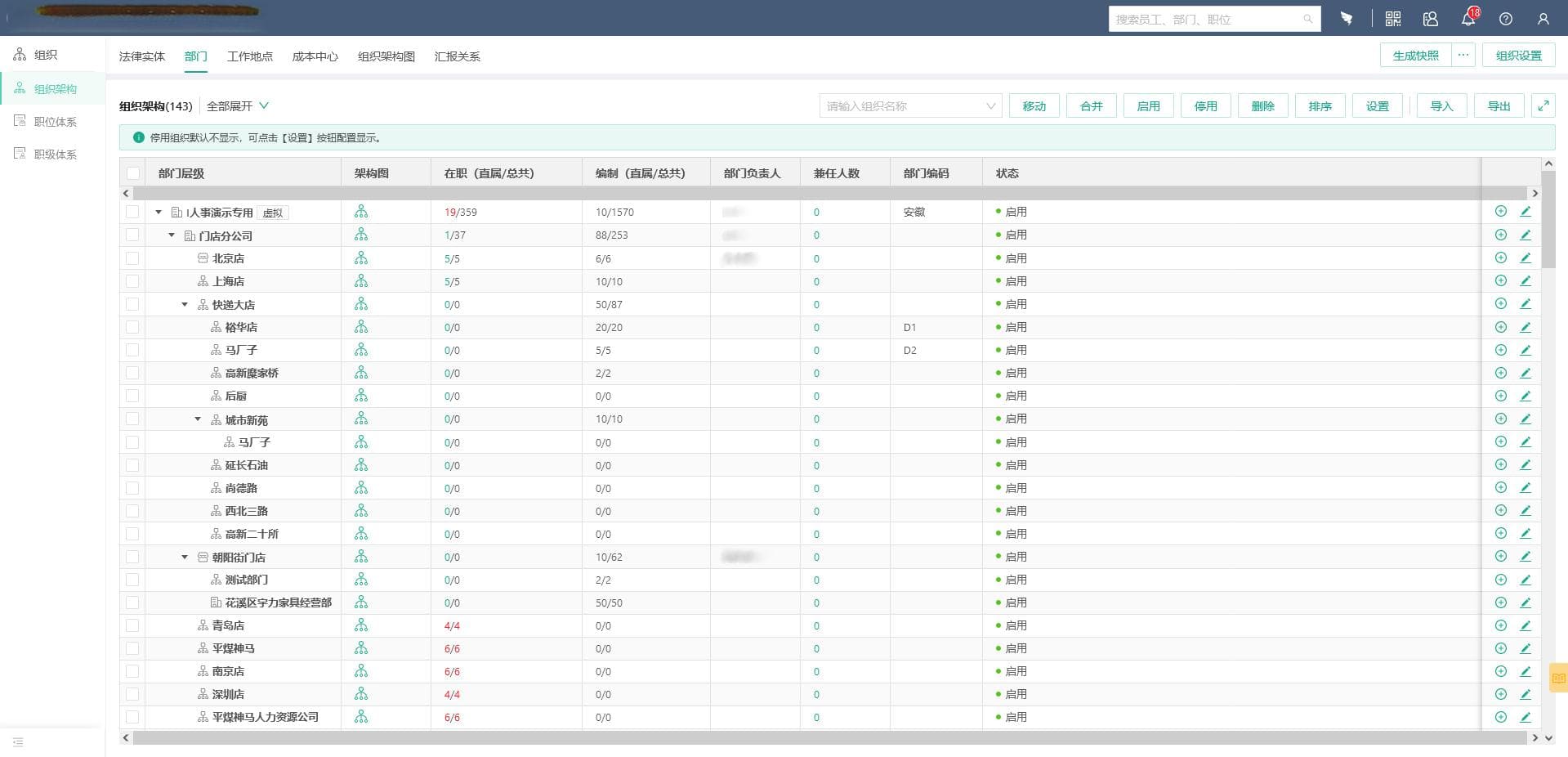Check the 延长石油 row checkbox
This screenshot has height=757, width=1568.
(x=132, y=465)
